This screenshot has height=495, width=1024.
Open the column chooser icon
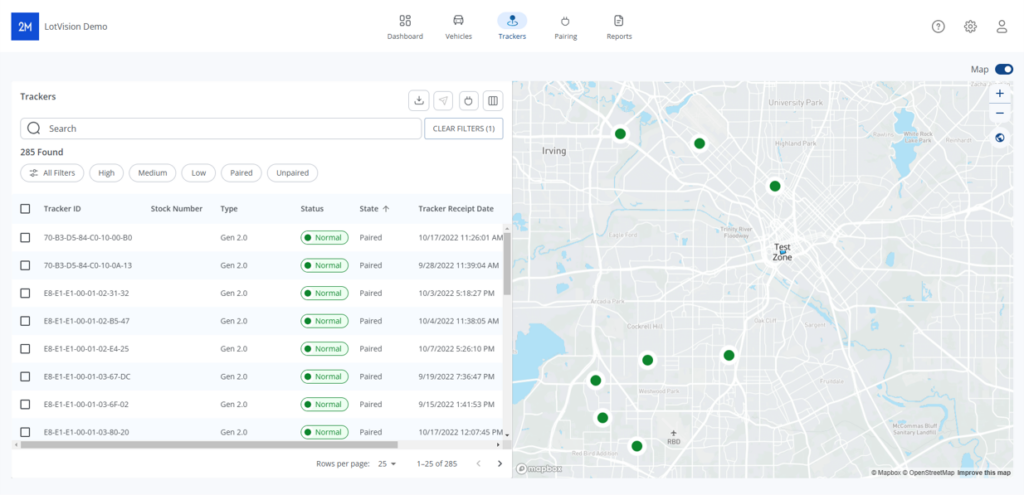click(493, 101)
